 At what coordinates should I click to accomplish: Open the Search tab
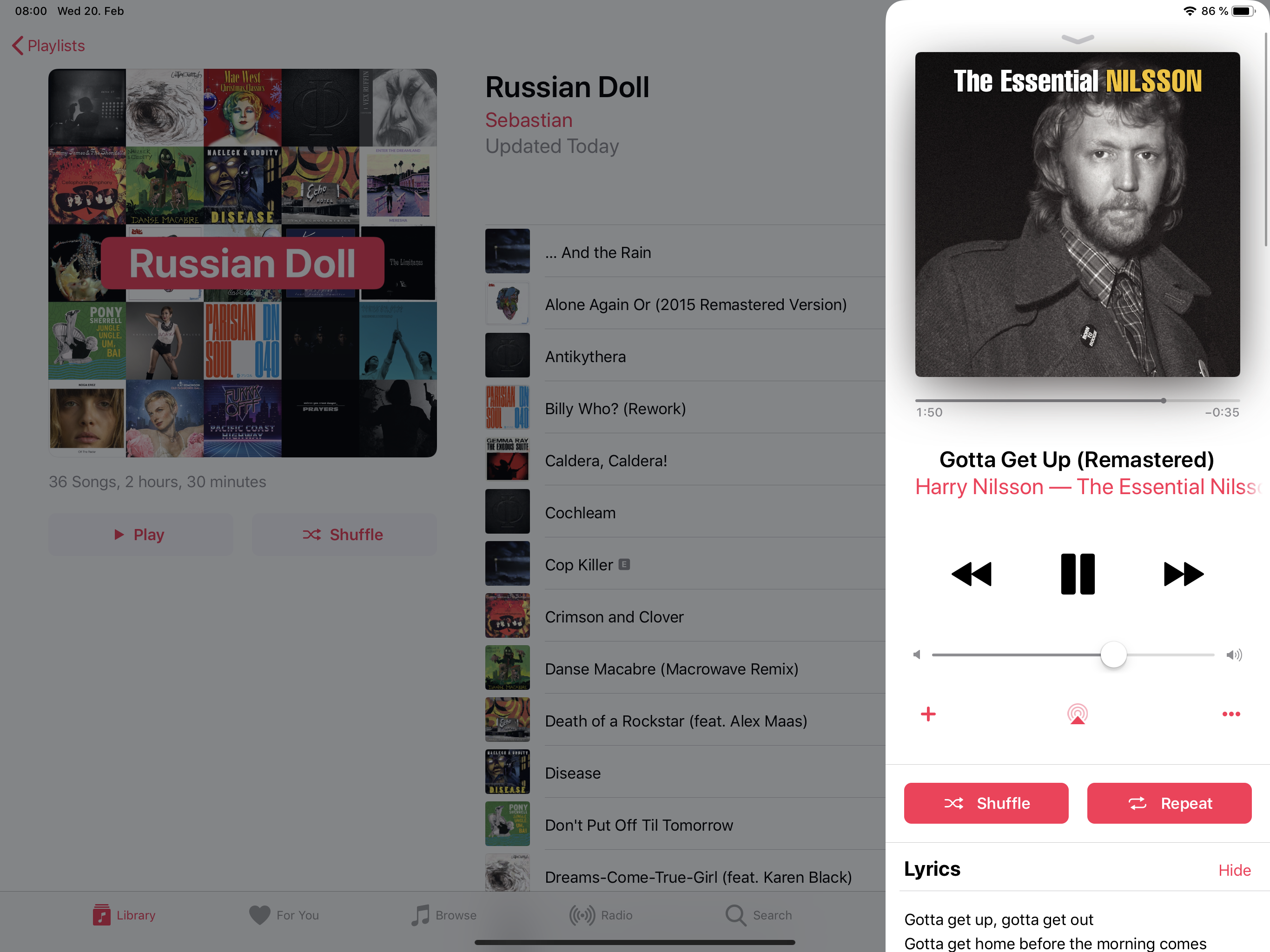(x=758, y=915)
